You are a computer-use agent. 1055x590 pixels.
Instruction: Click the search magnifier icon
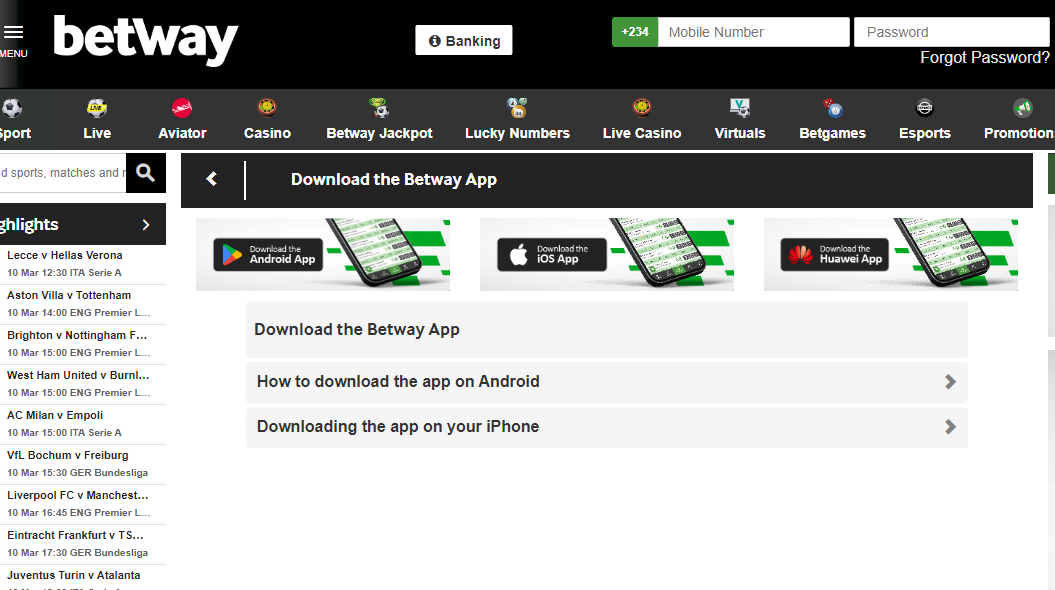[146, 173]
